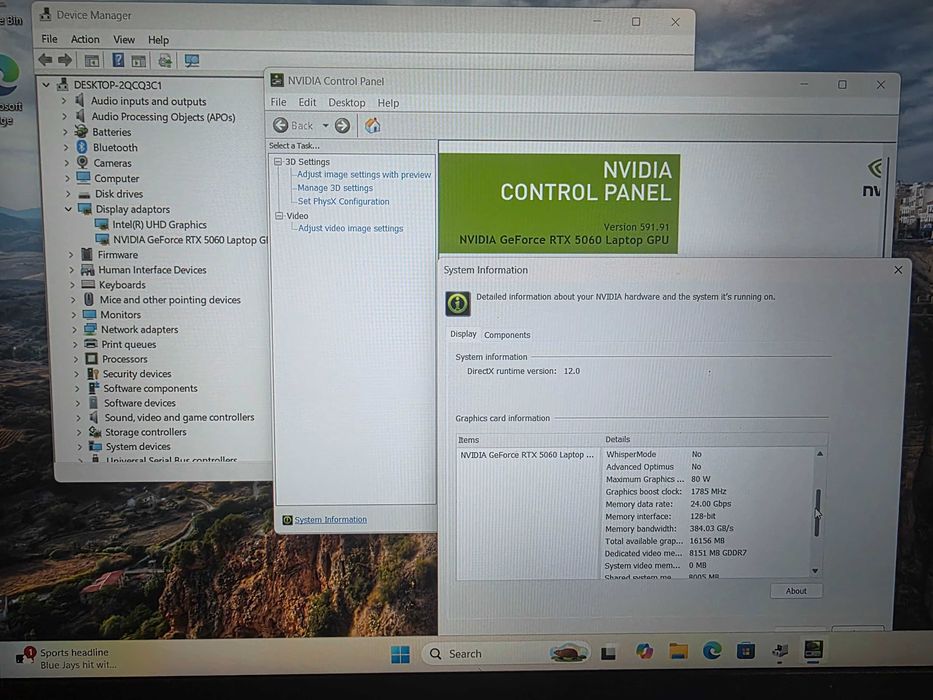Open Device Manager Action menu
This screenshot has height=700, width=933.
(85, 39)
